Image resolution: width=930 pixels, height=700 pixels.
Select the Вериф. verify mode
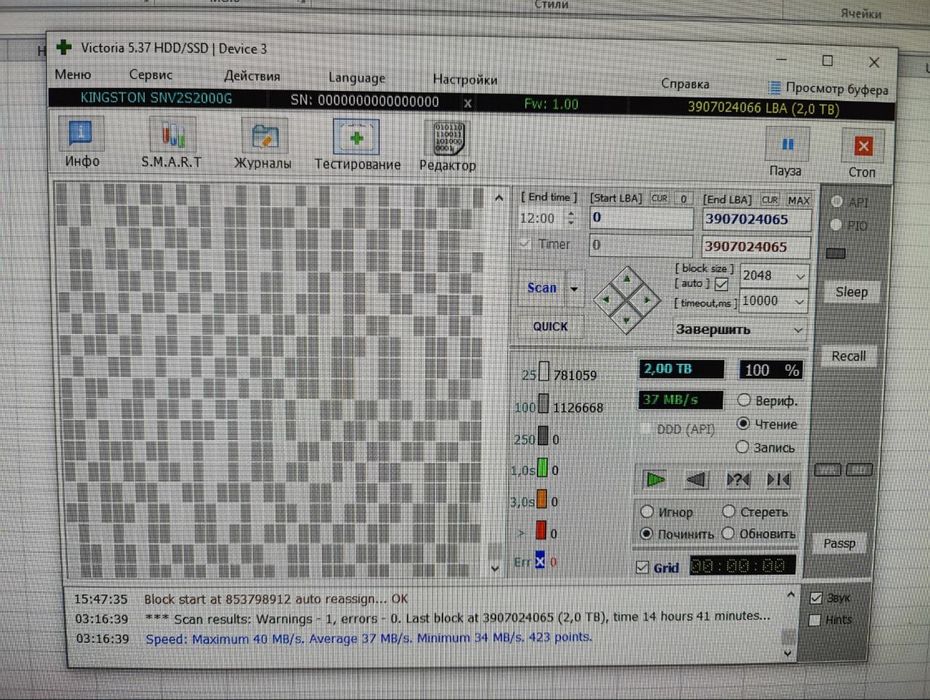click(744, 400)
